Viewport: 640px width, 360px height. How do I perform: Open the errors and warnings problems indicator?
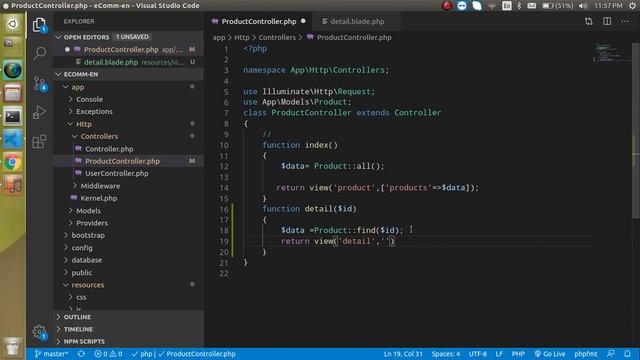[108, 354]
